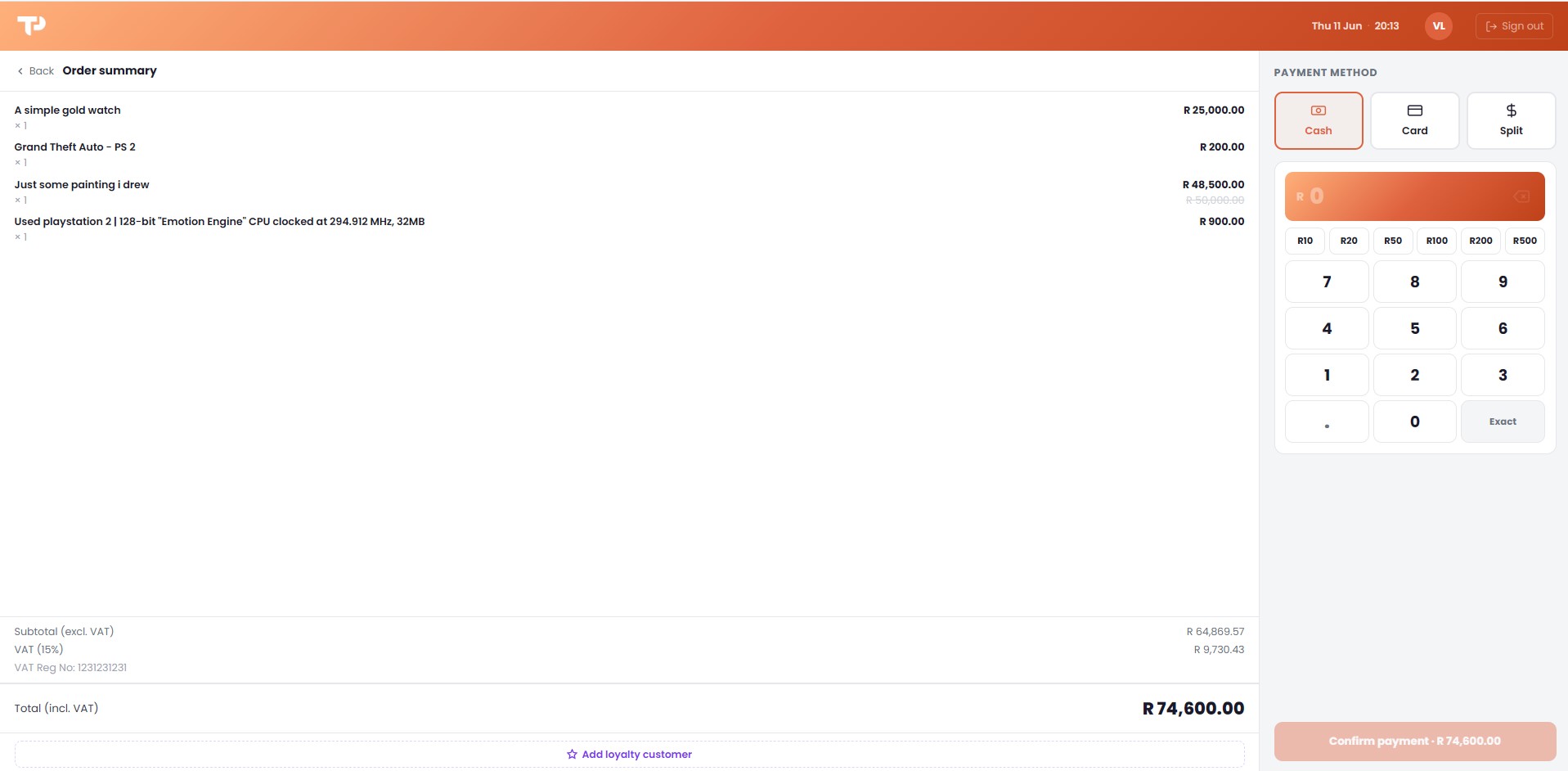Add R50 quick amount

pos(1393,241)
